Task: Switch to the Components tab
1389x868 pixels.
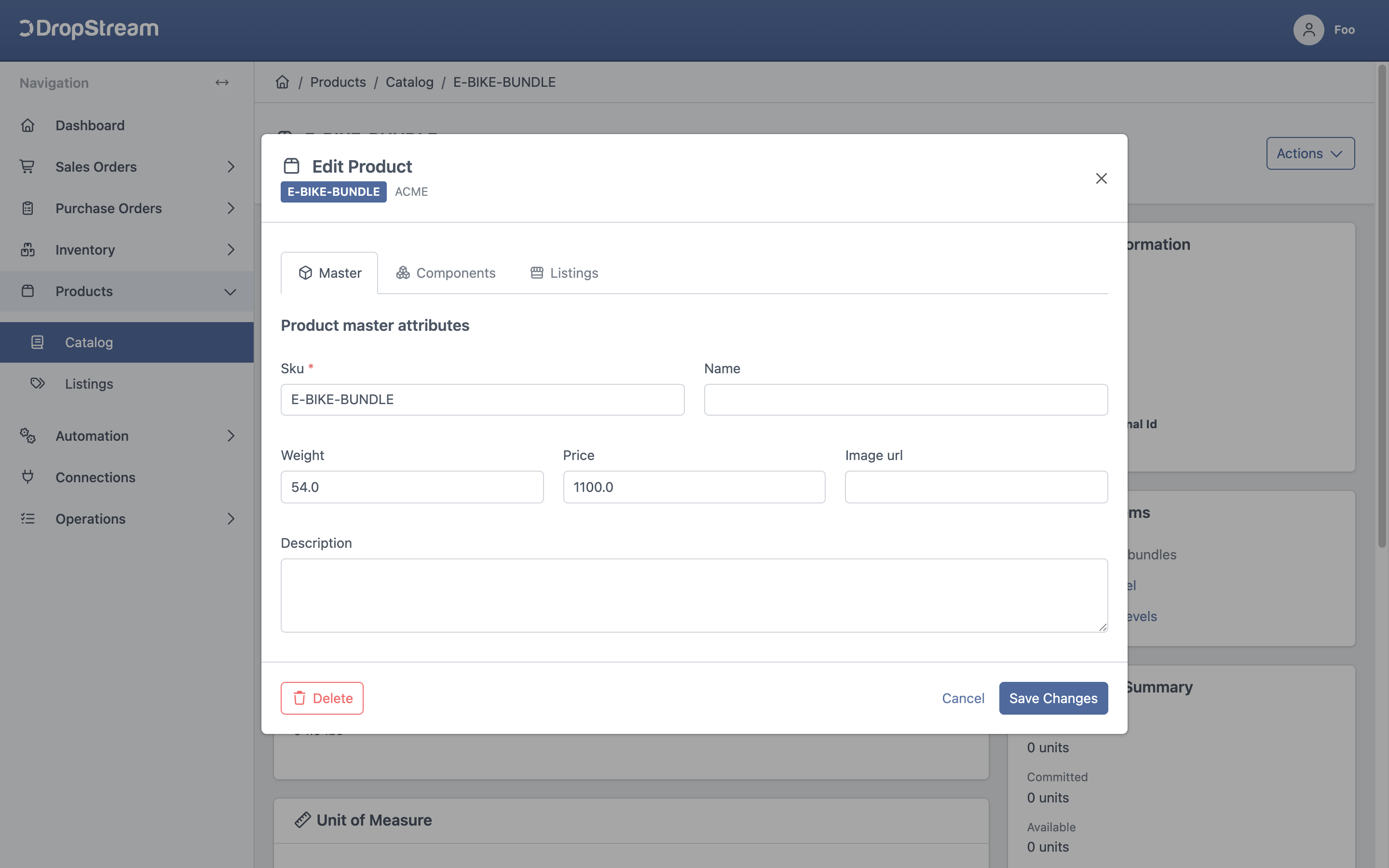Action: 446,272
